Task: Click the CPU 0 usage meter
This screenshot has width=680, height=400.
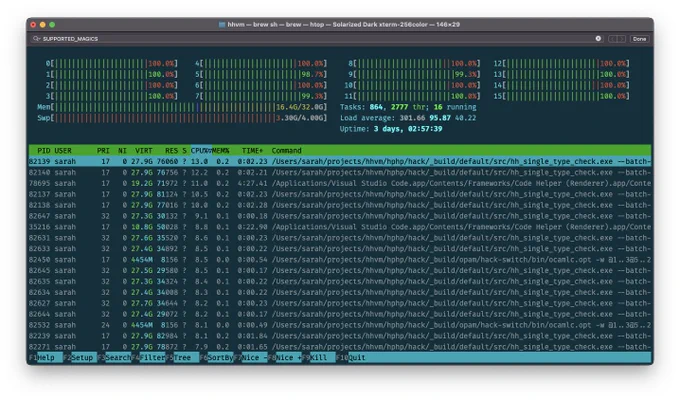Action: point(111,63)
